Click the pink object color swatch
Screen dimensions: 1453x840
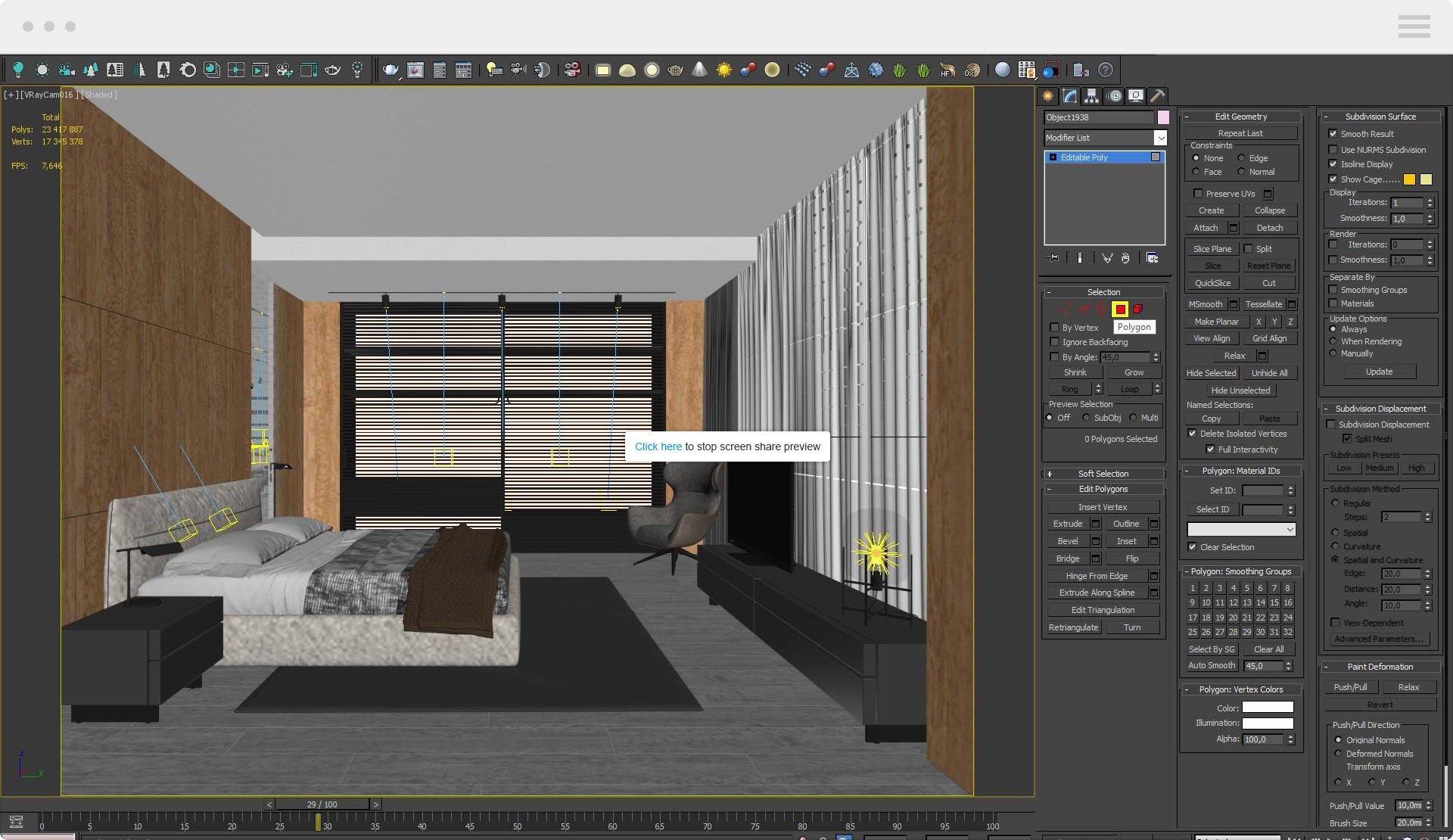point(1163,117)
